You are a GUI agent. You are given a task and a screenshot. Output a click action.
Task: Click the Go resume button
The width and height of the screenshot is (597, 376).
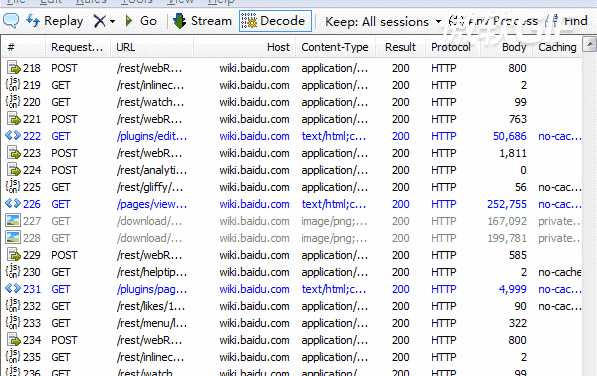click(x=141, y=21)
